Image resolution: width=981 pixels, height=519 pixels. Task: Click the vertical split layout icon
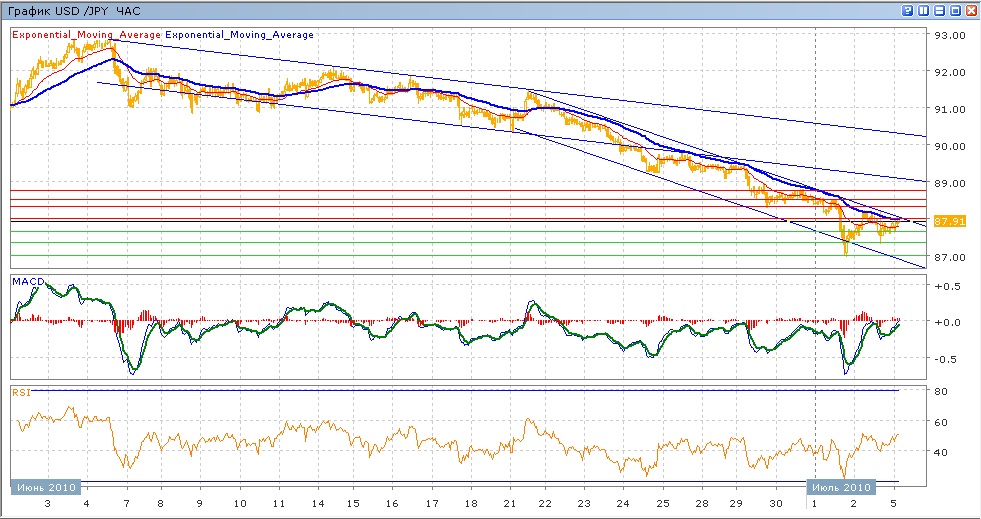tap(924, 11)
